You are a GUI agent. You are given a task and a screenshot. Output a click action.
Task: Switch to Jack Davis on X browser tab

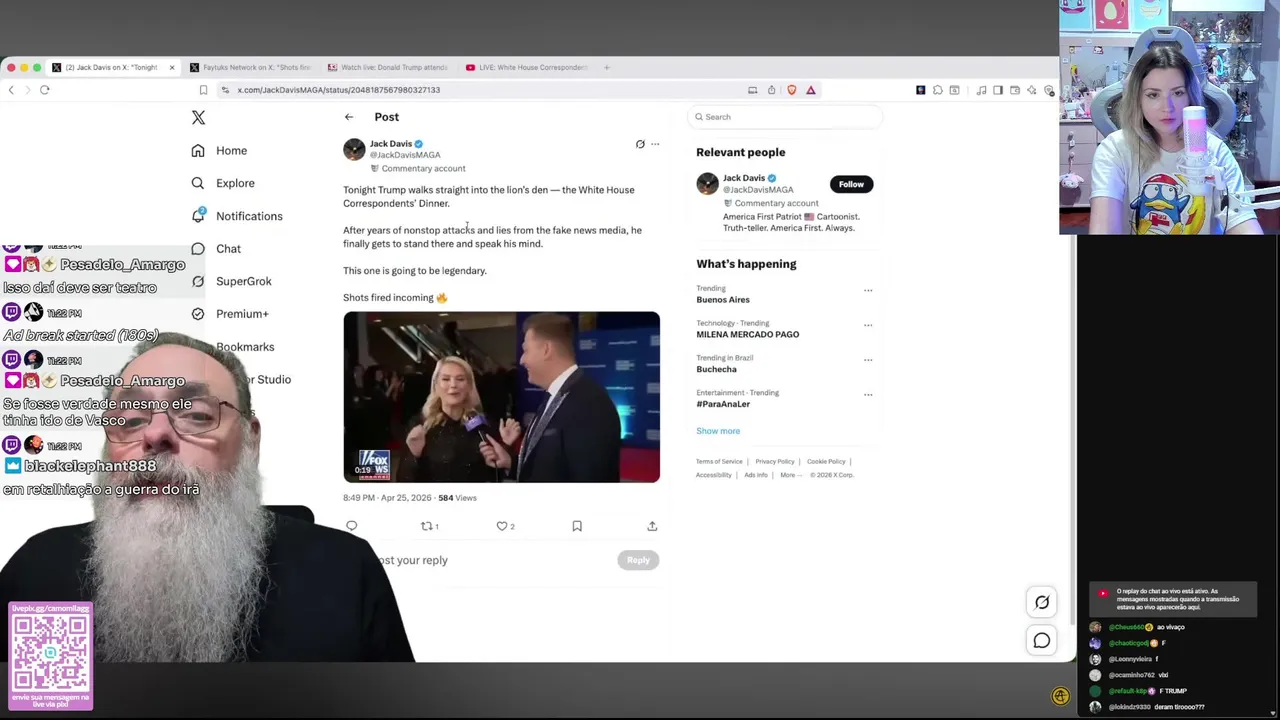pyautogui.click(x=110, y=67)
